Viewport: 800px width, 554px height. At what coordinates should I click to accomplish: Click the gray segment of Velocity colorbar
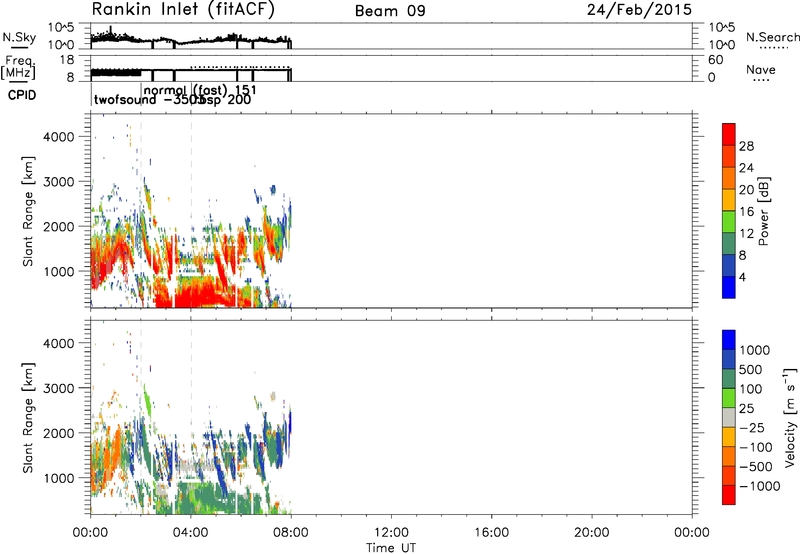click(729, 417)
